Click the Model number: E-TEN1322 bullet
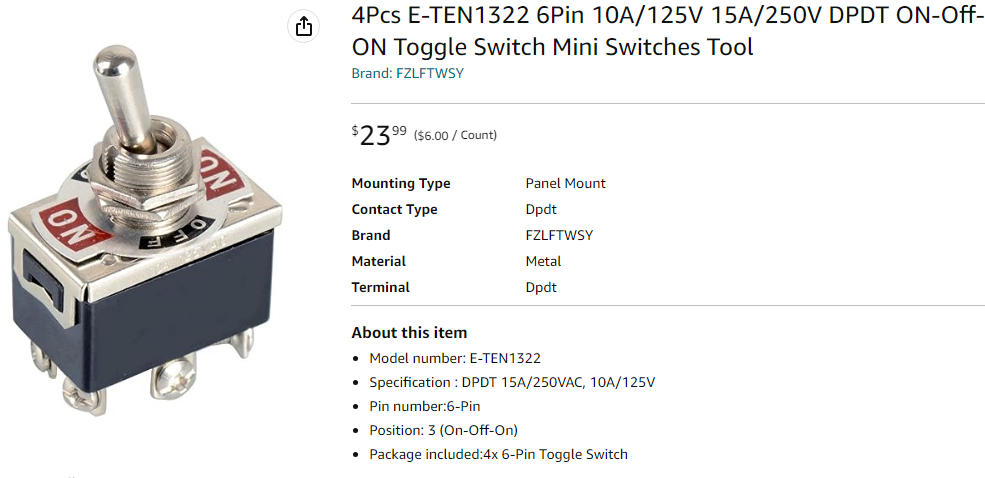Screen dimensions: 985x478 click(x=455, y=358)
